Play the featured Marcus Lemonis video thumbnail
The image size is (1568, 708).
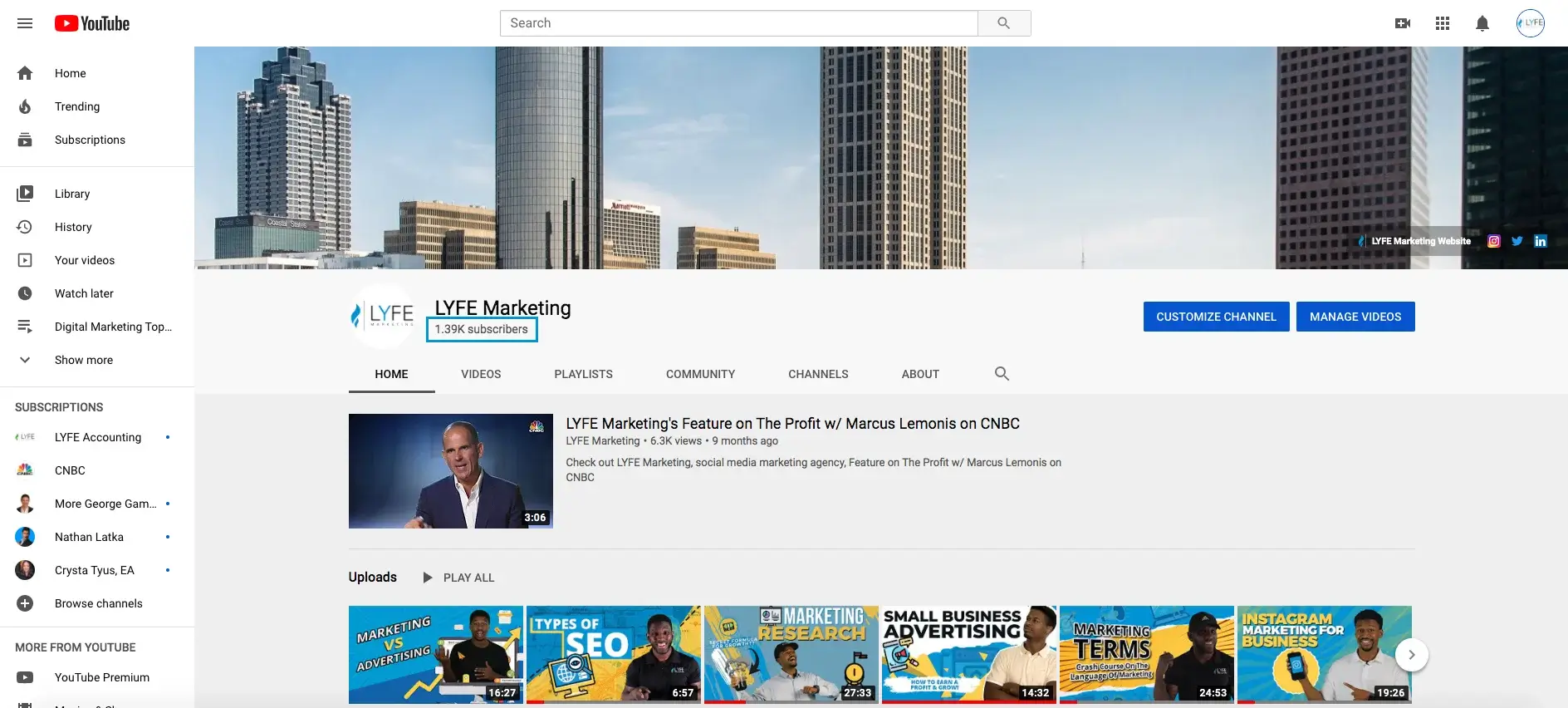[451, 471]
